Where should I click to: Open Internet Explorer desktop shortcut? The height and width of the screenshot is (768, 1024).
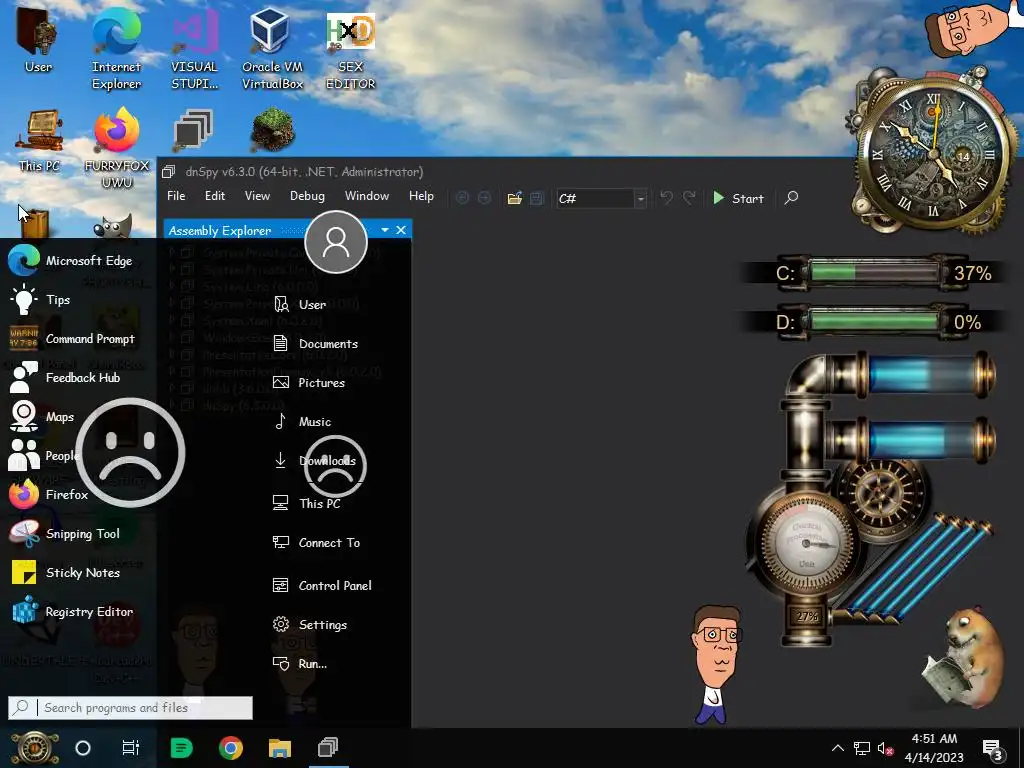point(116,49)
